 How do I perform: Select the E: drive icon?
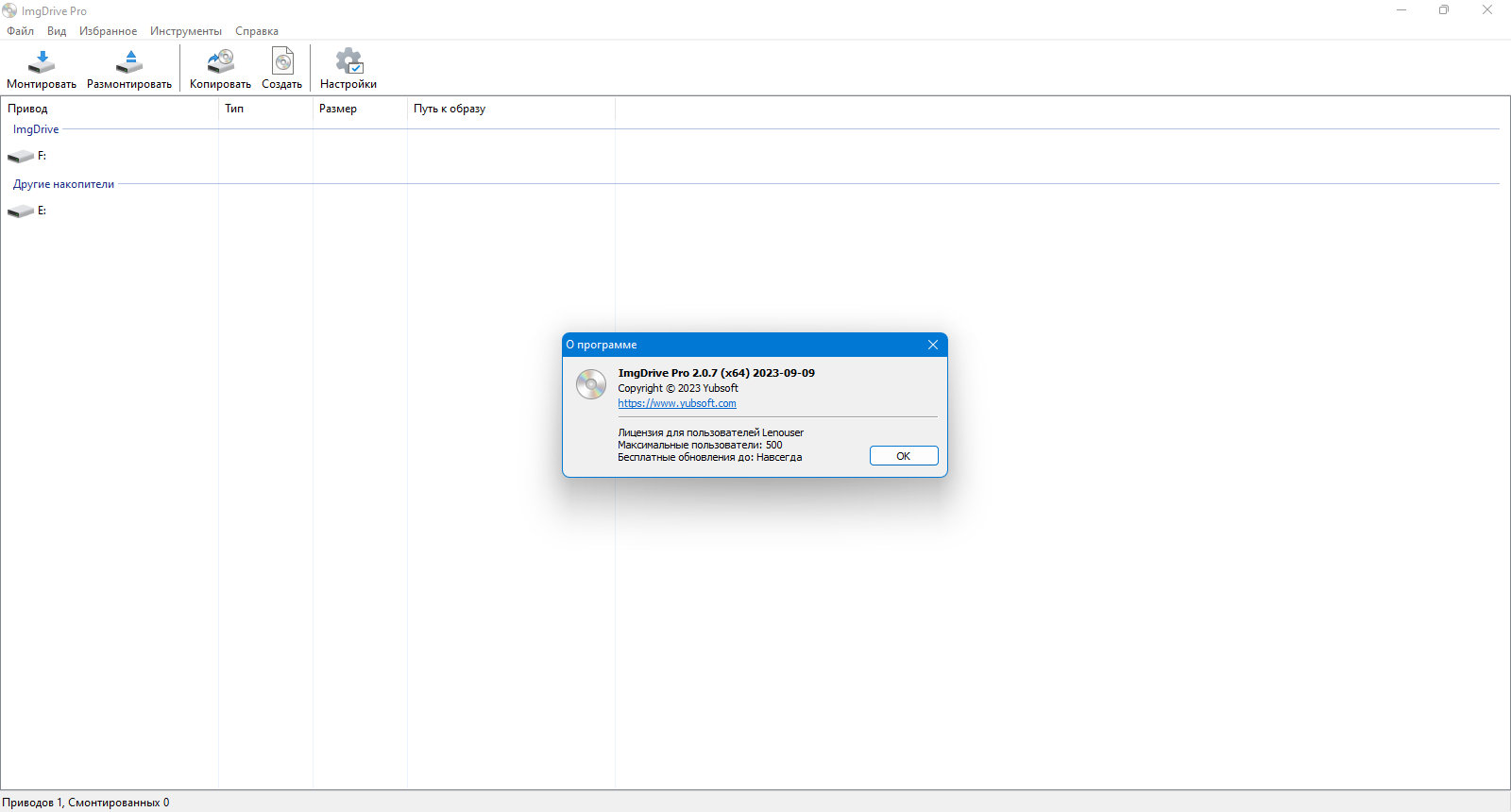click(20, 211)
